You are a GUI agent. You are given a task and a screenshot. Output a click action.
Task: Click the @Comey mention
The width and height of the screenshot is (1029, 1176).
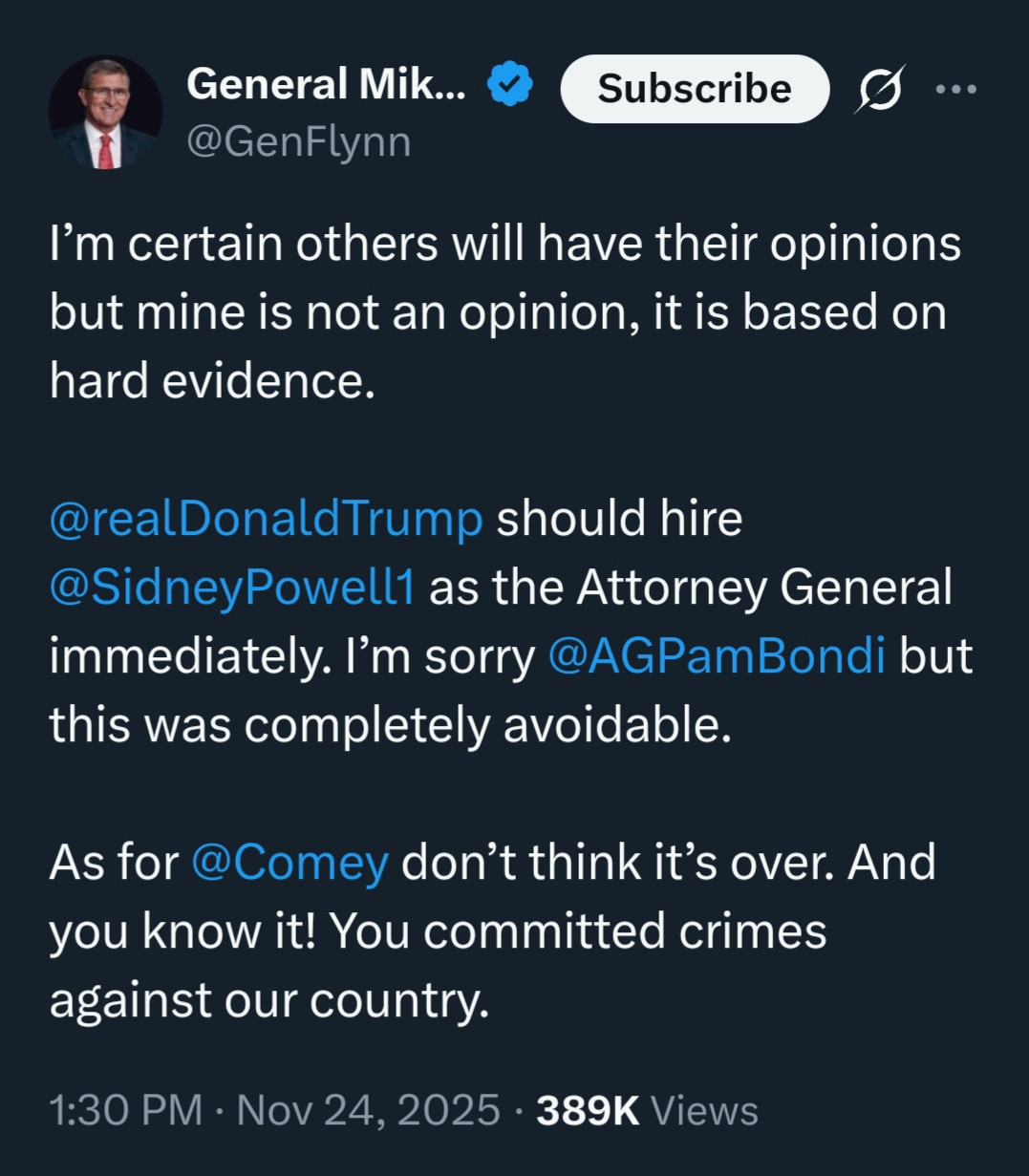(289, 863)
